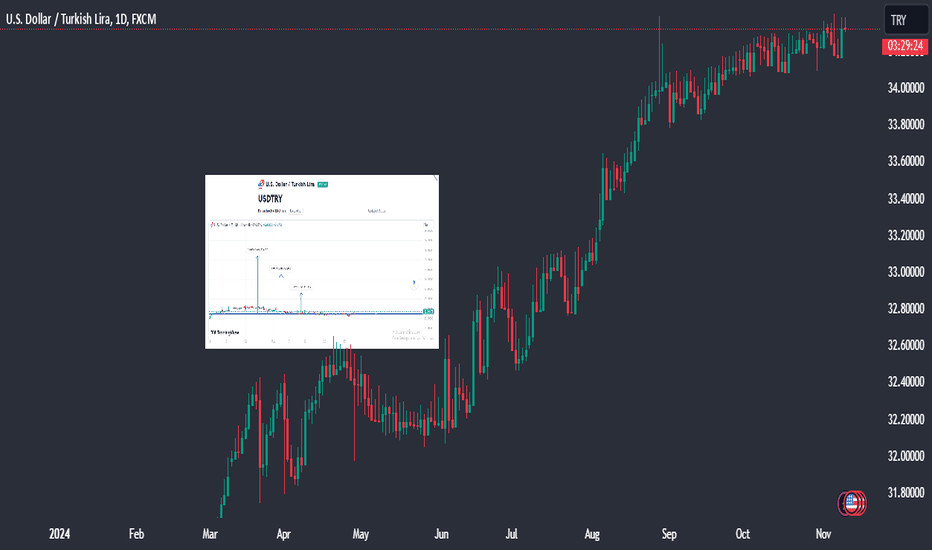Select the May label on time axis
Viewport: 932px width, 550px height.
(361, 534)
